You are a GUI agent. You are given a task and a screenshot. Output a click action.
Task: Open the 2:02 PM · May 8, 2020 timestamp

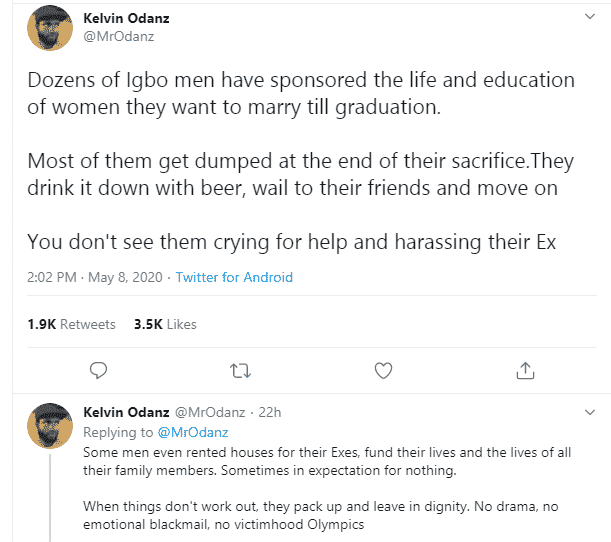point(94,277)
